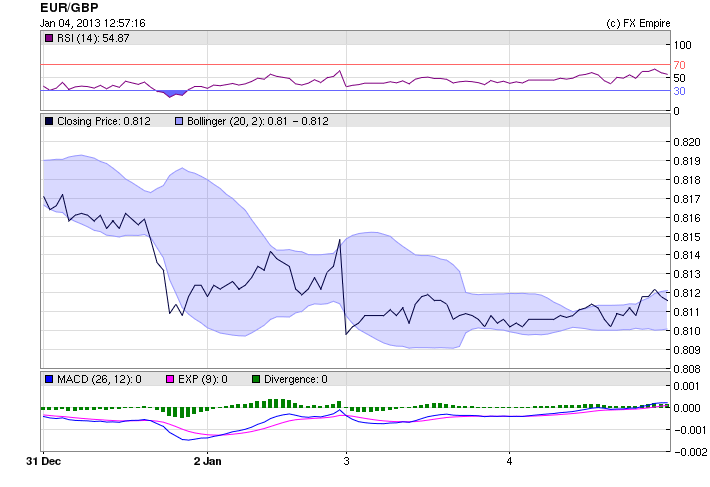Click the date axis label 3
Screen dimensions: 710x487
346,461
